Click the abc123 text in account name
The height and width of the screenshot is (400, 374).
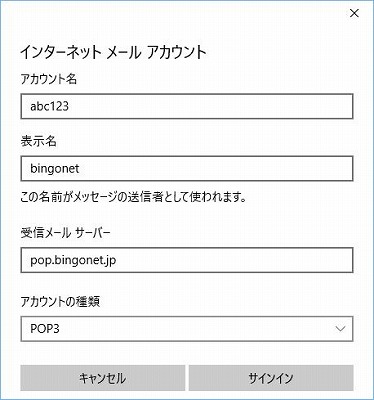(49, 107)
